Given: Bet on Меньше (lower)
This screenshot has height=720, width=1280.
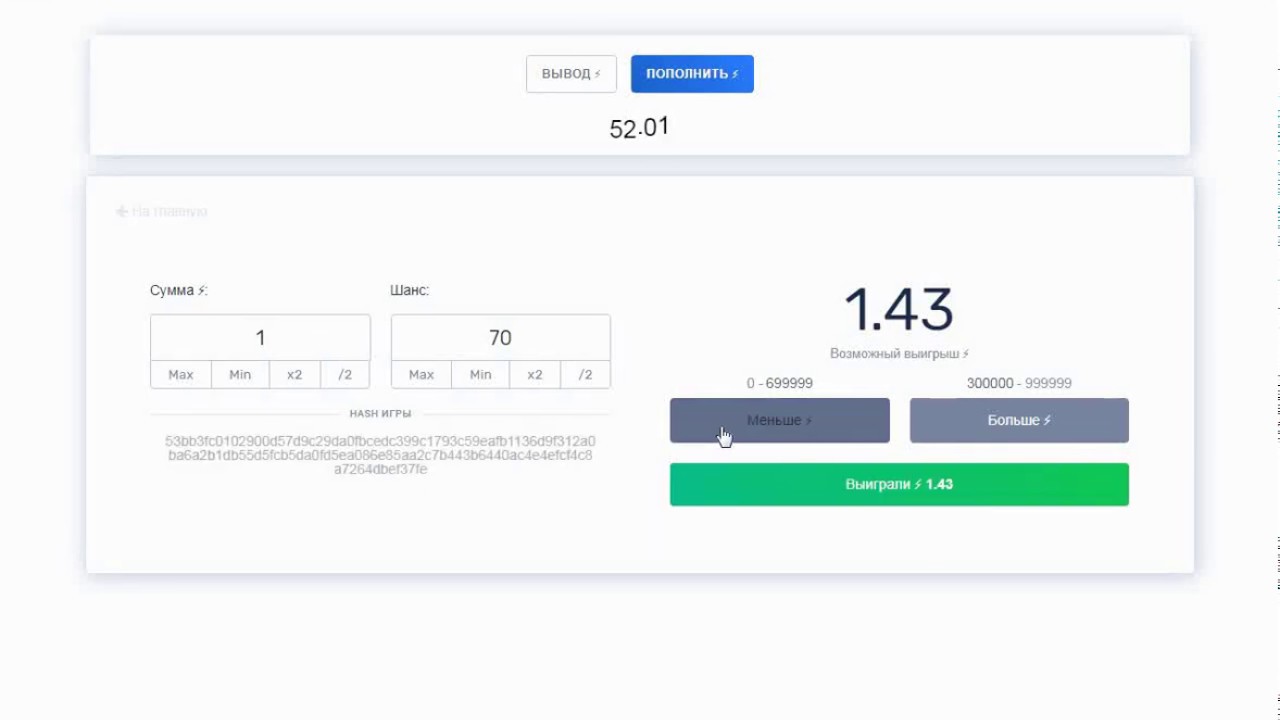Looking at the screenshot, I should click(780, 420).
